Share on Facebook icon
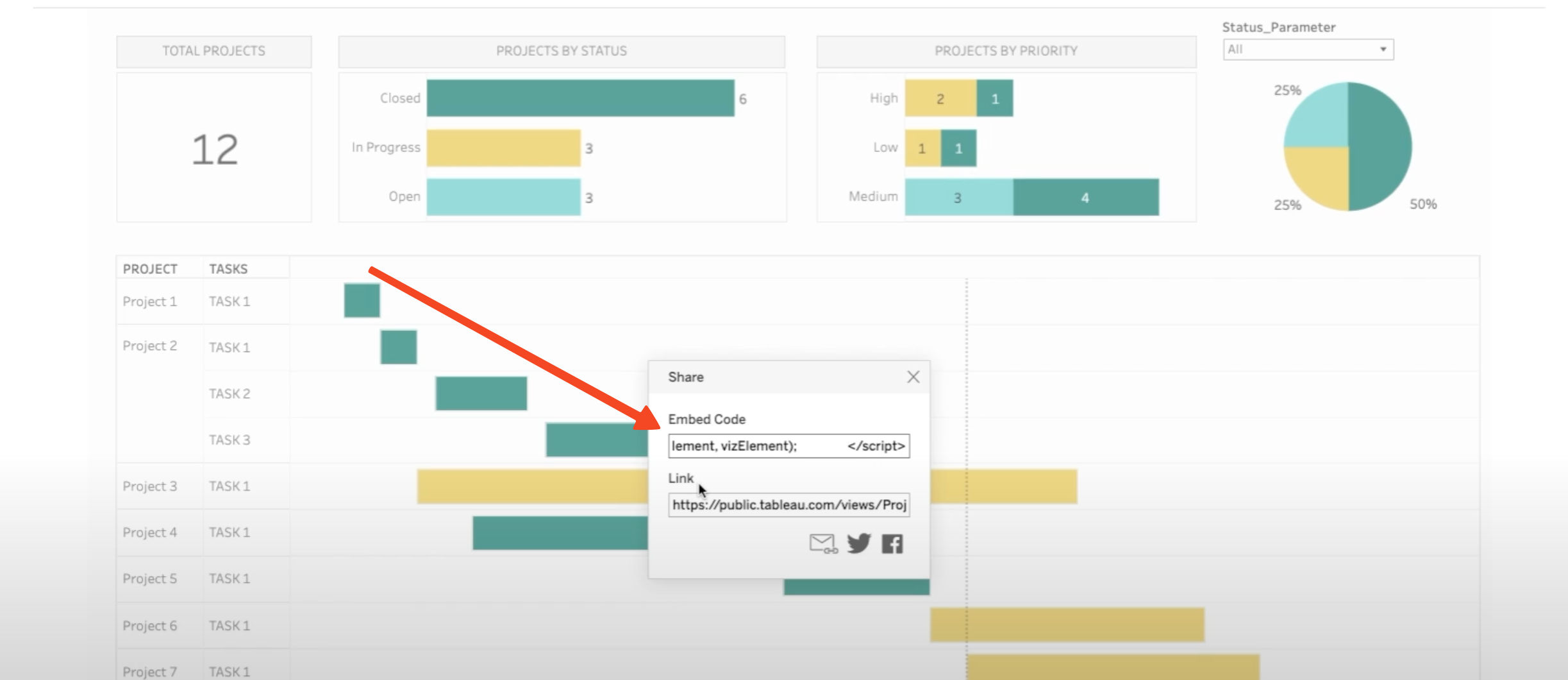 (892, 544)
